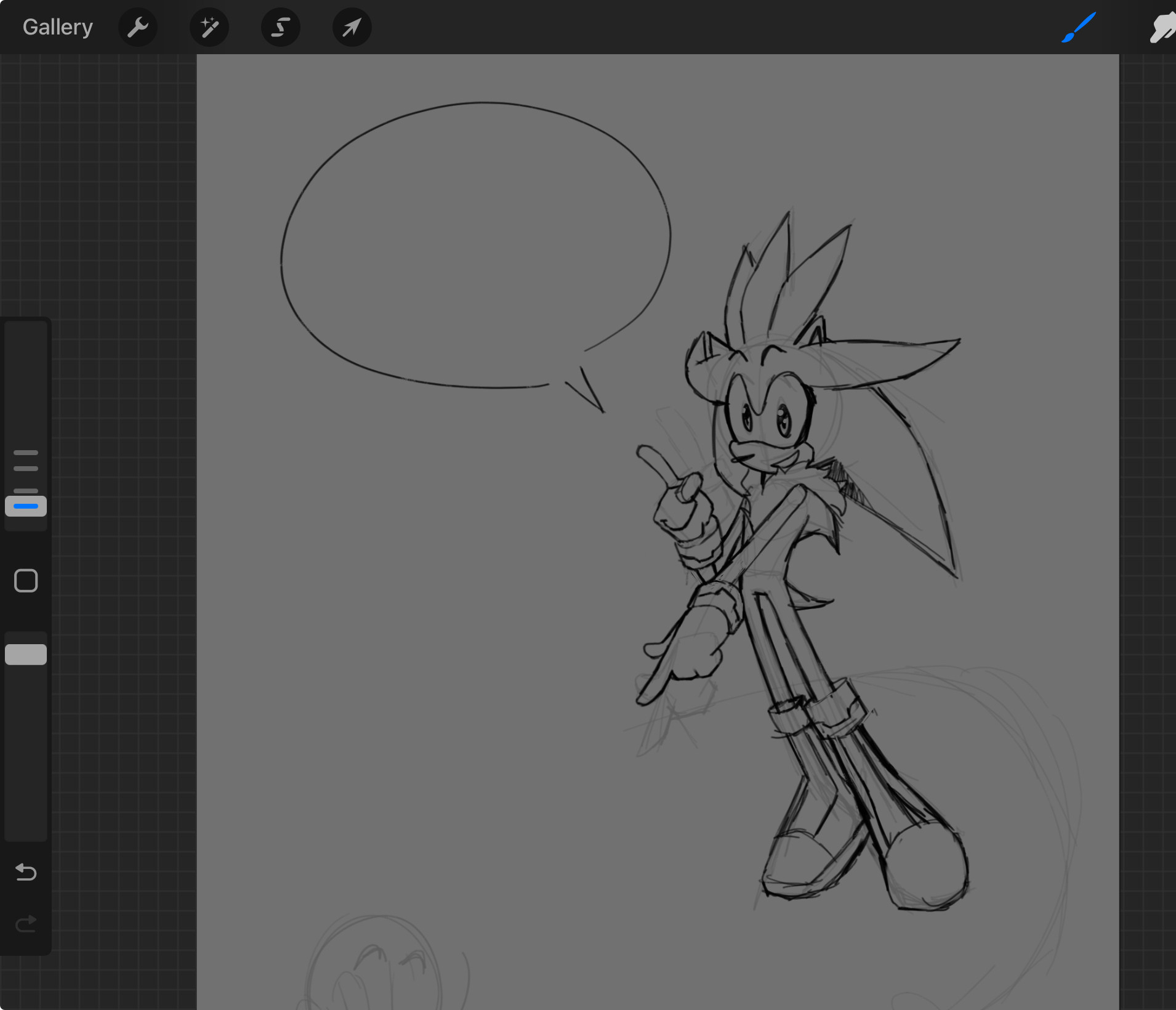Tap the brush opacity slider handle
The width and height of the screenshot is (1176, 1010).
click(x=26, y=655)
